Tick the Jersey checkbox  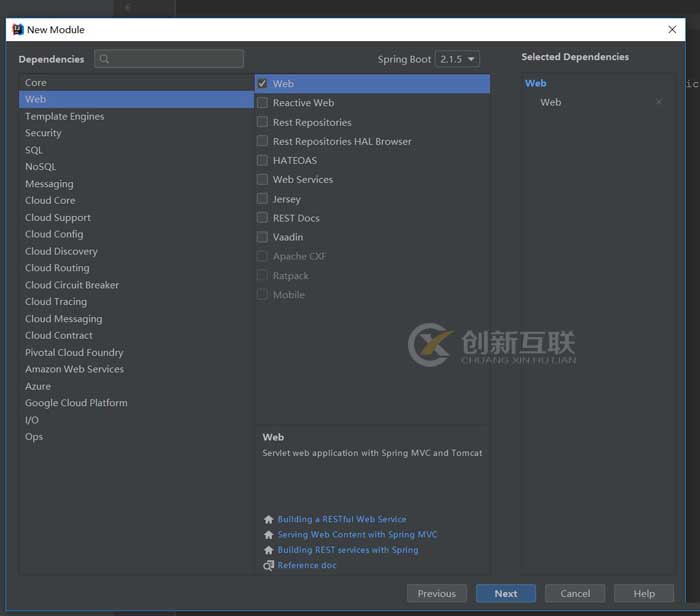[262, 199]
